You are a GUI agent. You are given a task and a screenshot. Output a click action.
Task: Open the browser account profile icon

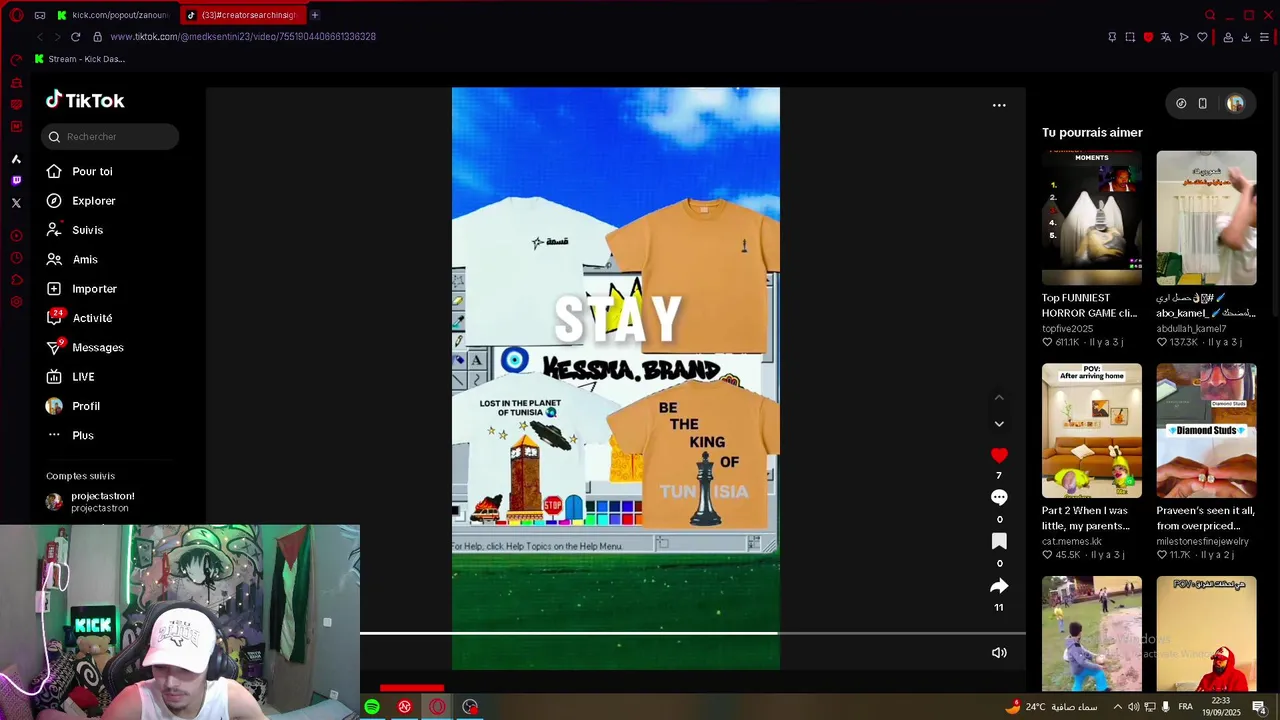point(1228,37)
